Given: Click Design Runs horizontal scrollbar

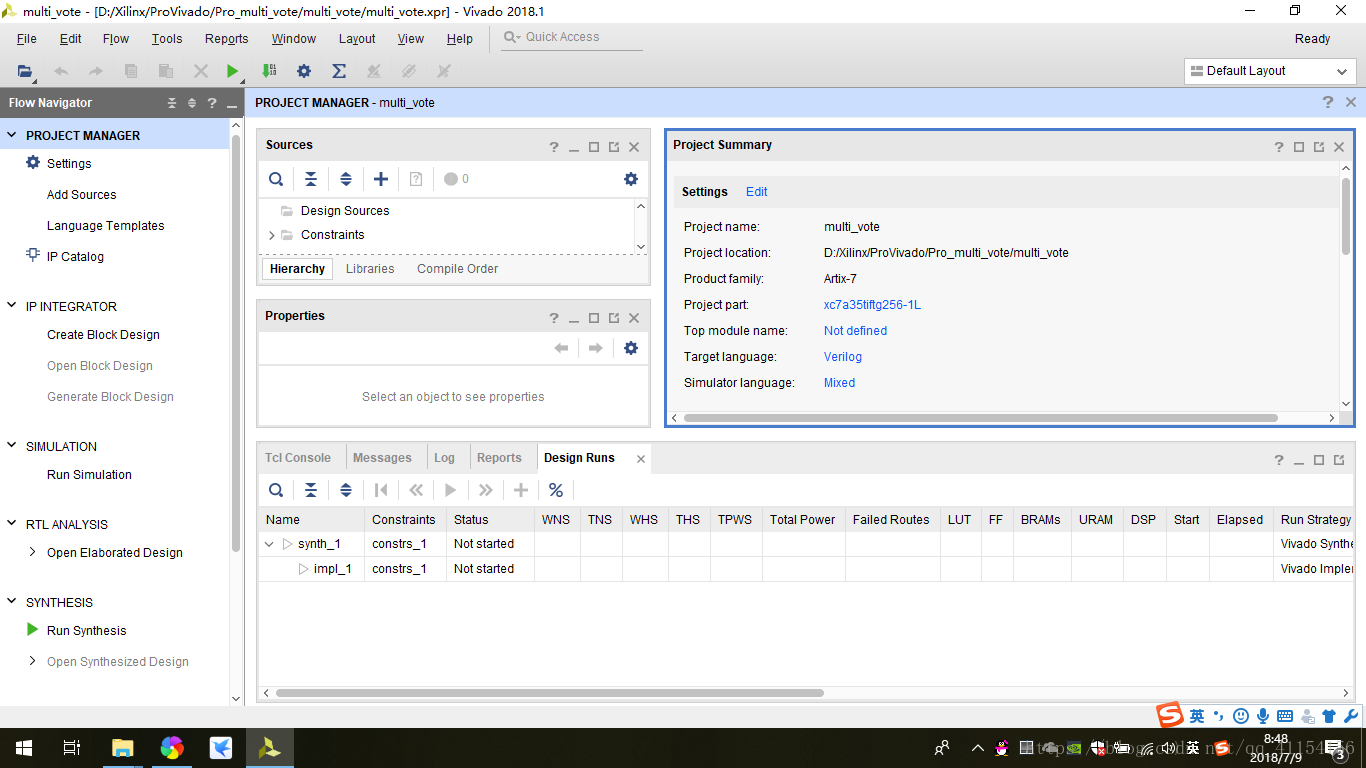Looking at the screenshot, I should tap(550, 693).
